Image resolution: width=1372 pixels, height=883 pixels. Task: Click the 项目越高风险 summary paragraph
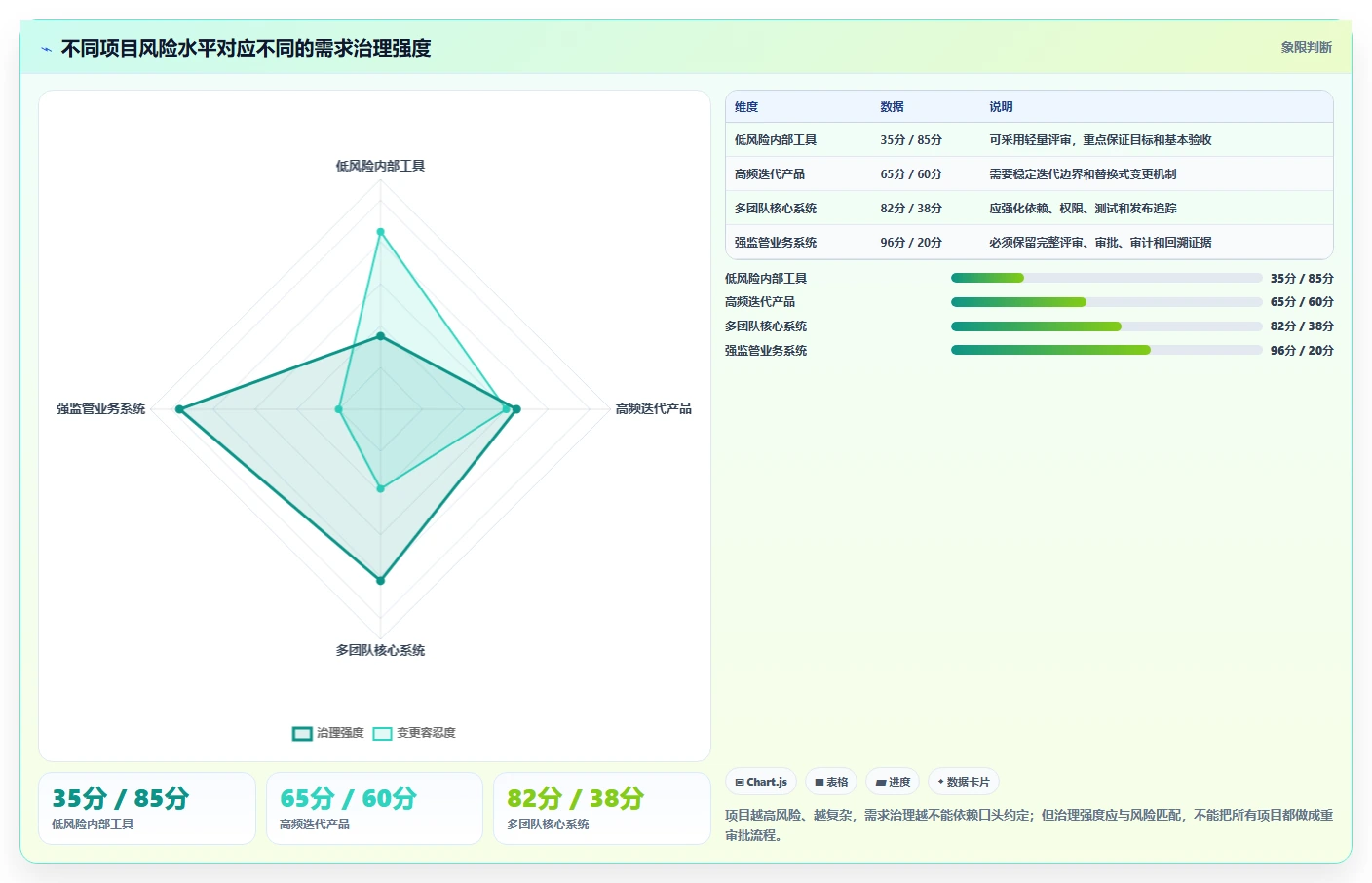1029,825
